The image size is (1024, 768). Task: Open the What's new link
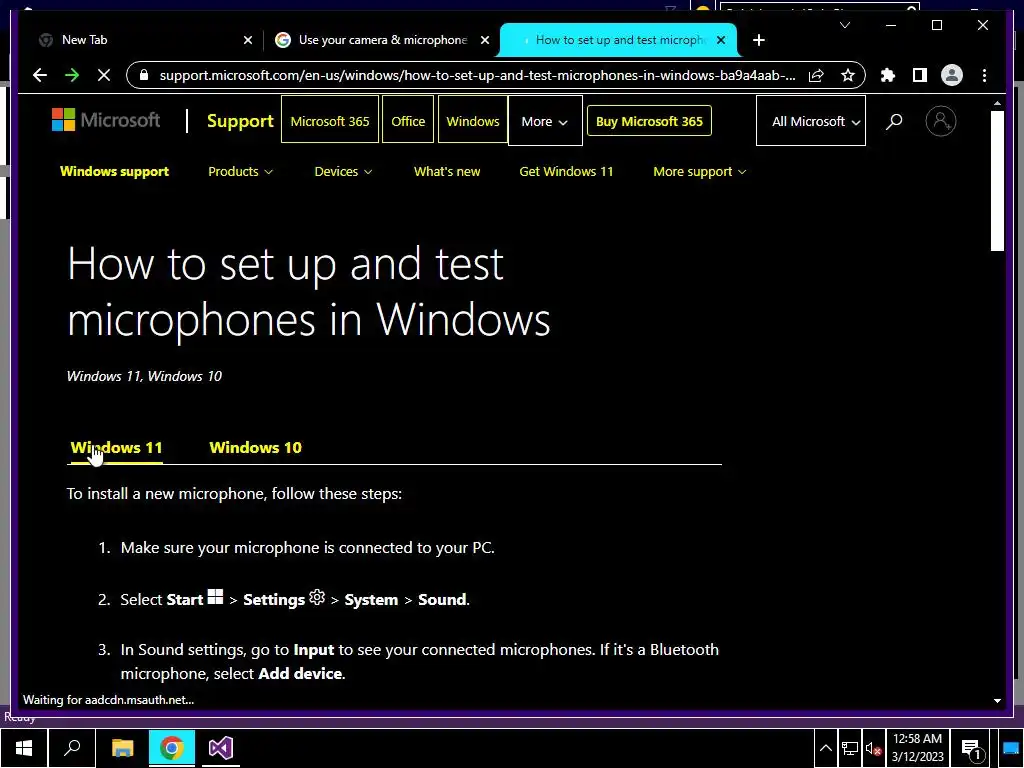447,172
